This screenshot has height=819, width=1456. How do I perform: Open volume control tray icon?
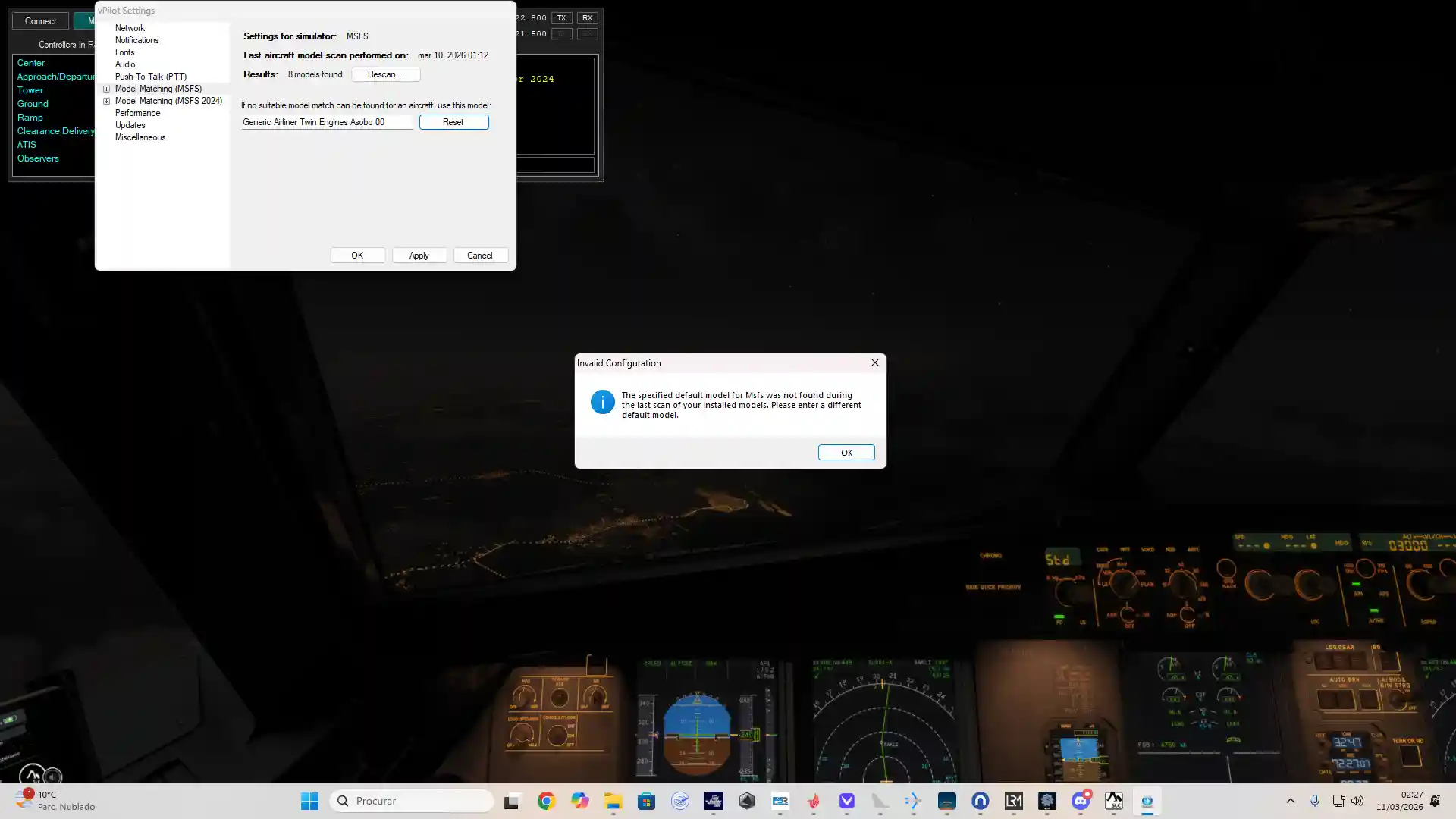click(x=1357, y=801)
